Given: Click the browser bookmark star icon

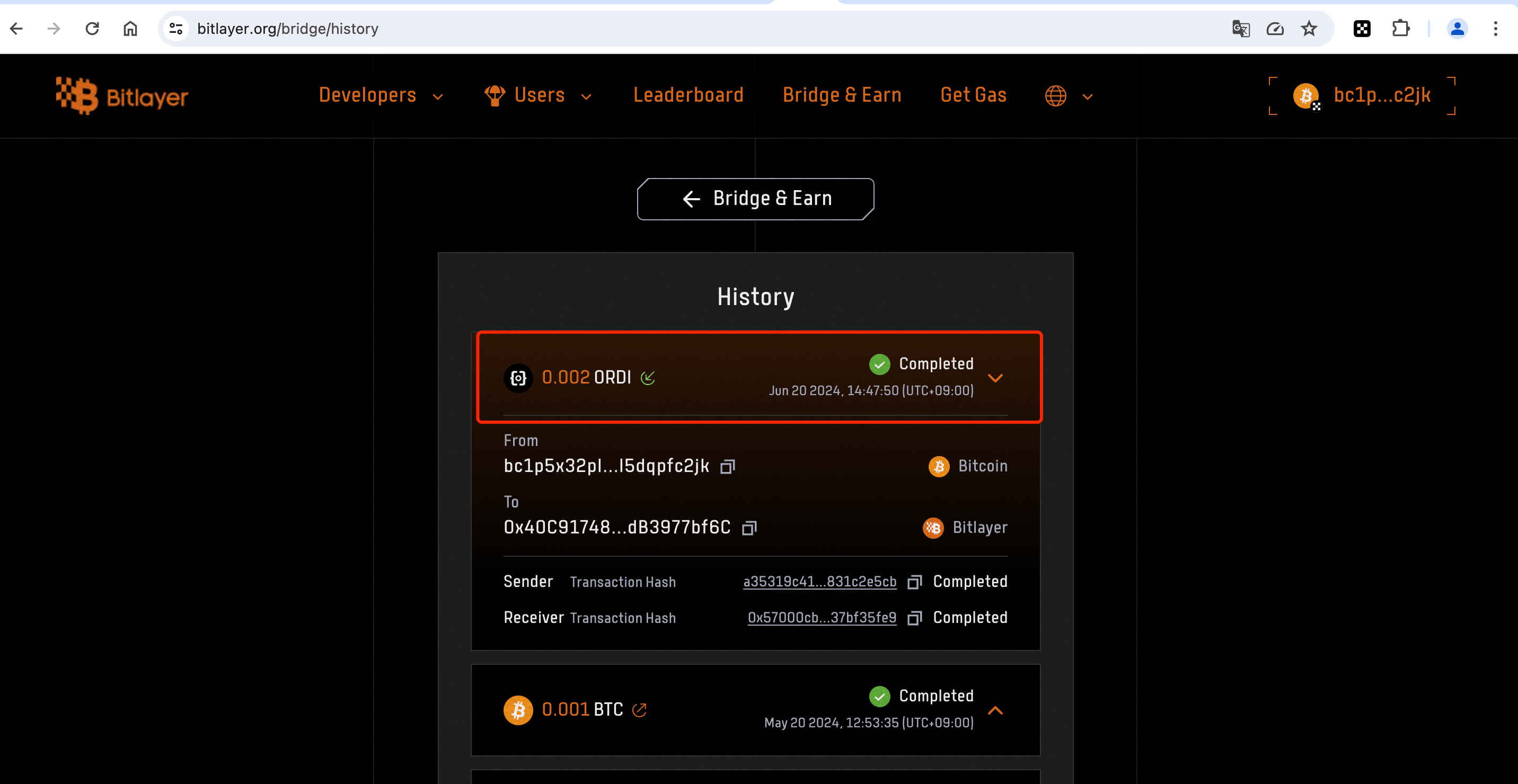Looking at the screenshot, I should [x=1309, y=28].
